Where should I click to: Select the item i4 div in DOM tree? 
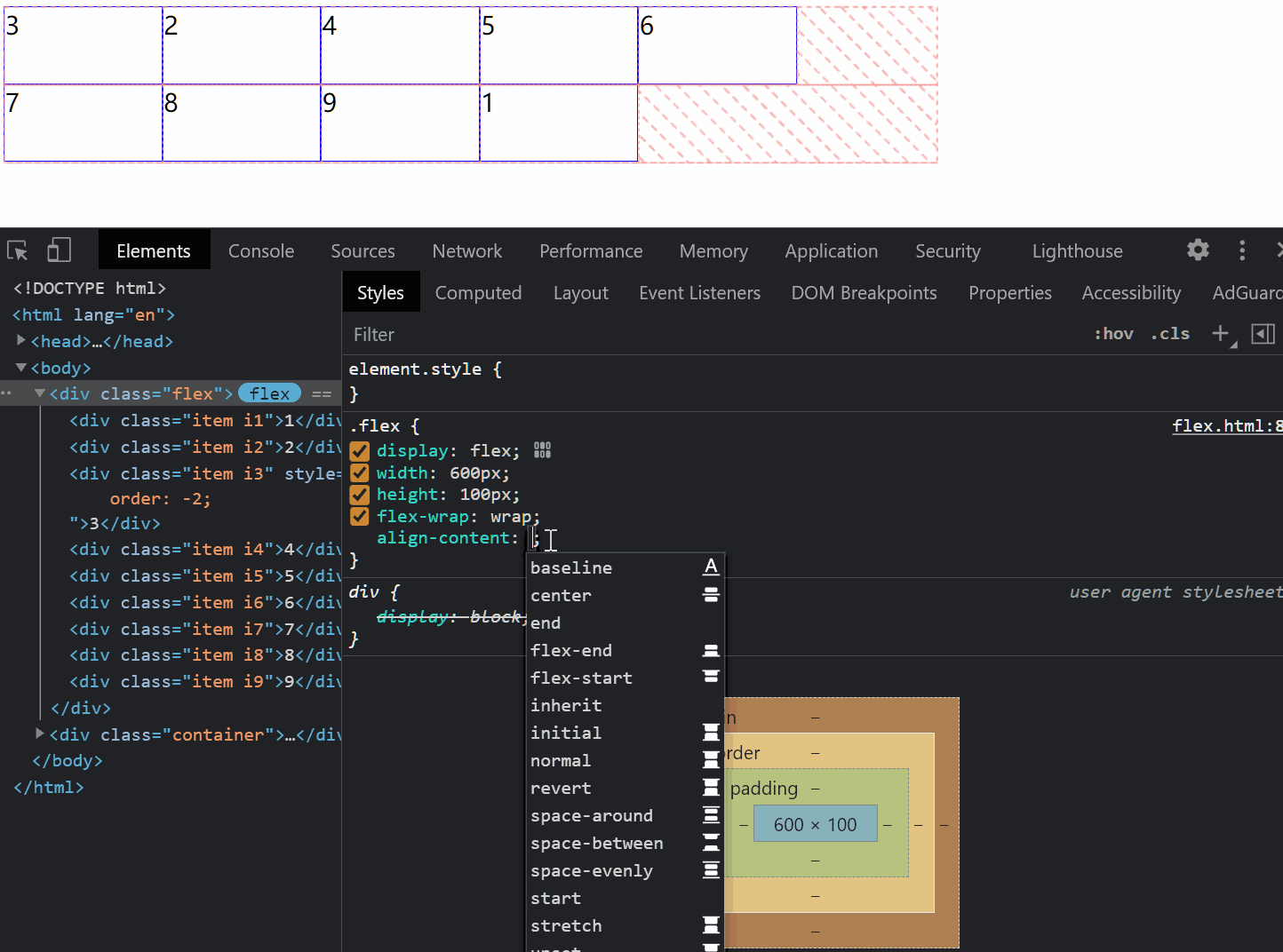click(x=205, y=549)
